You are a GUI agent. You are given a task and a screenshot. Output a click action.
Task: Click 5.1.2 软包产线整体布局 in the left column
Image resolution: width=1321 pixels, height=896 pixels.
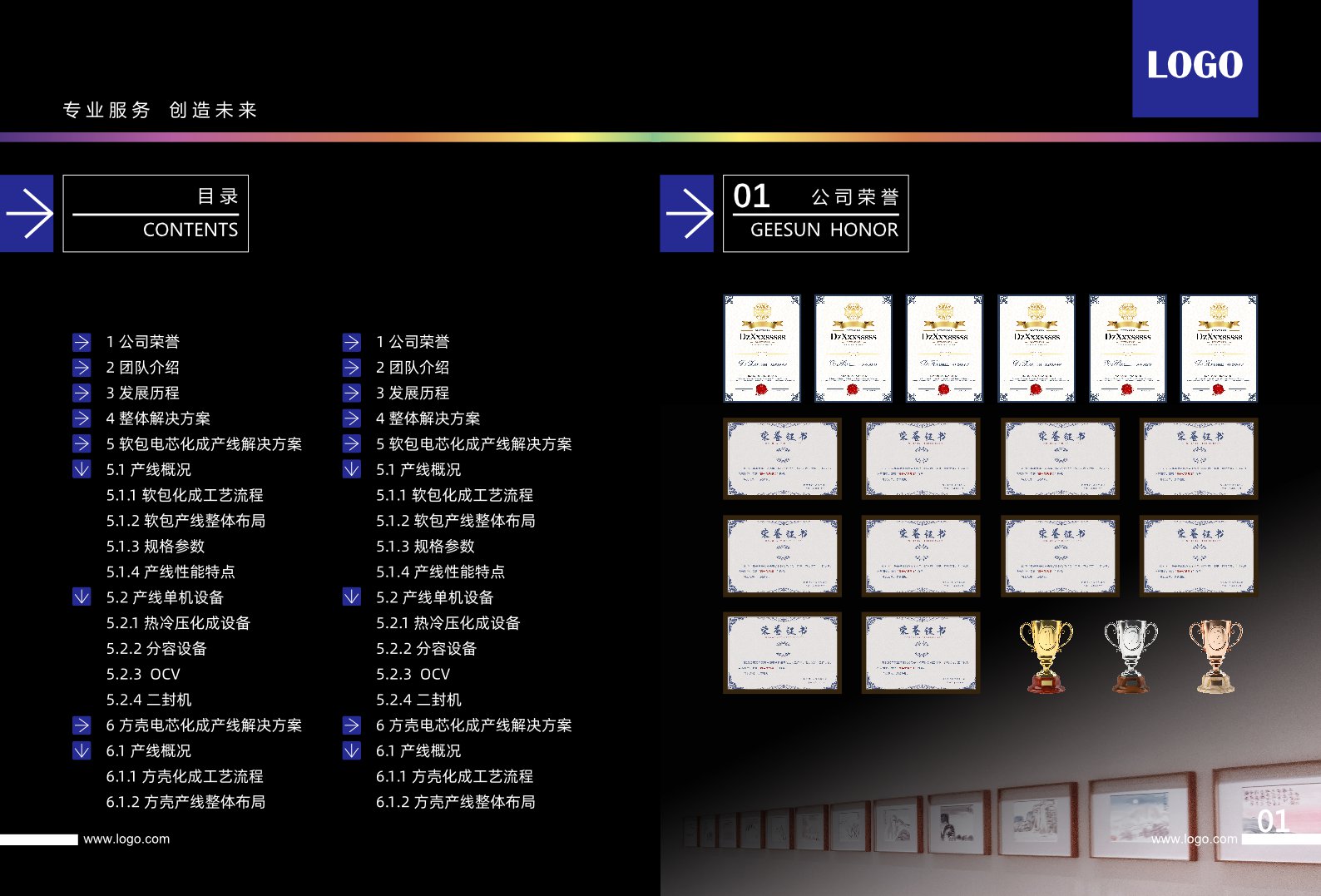point(186,521)
